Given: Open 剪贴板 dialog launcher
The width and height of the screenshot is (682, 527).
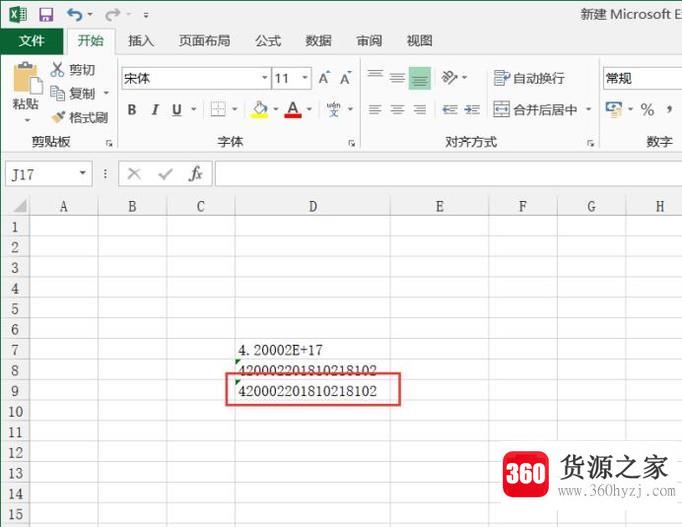Looking at the screenshot, I should coord(109,143).
